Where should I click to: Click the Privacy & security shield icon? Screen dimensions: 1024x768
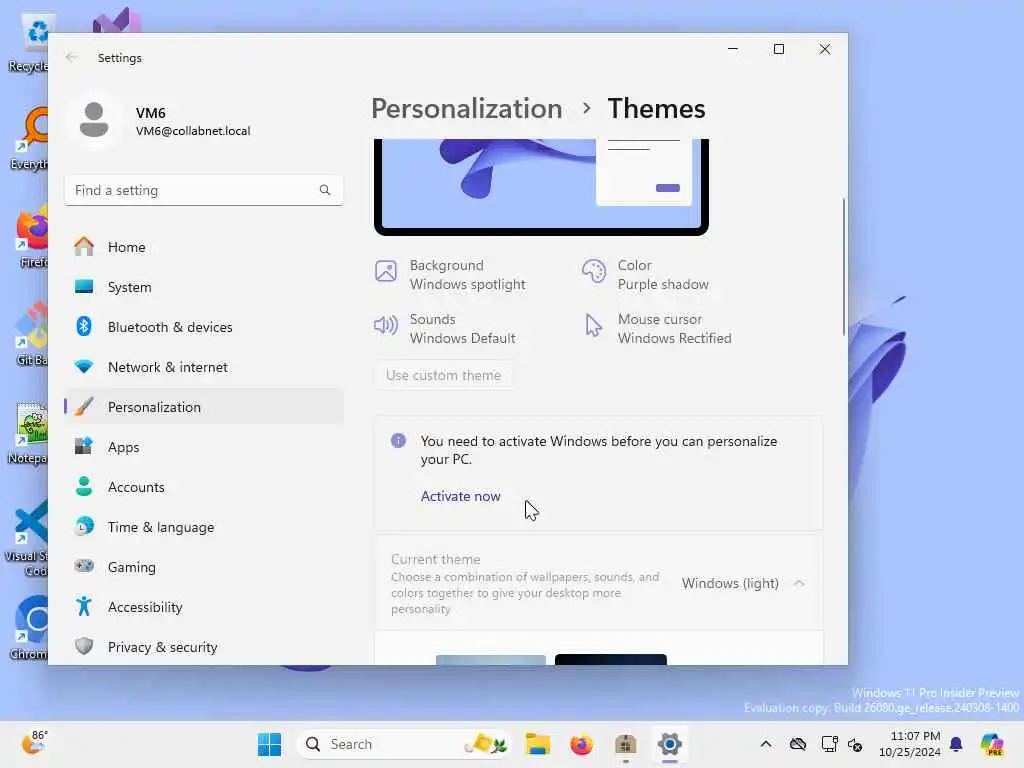[x=84, y=647]
